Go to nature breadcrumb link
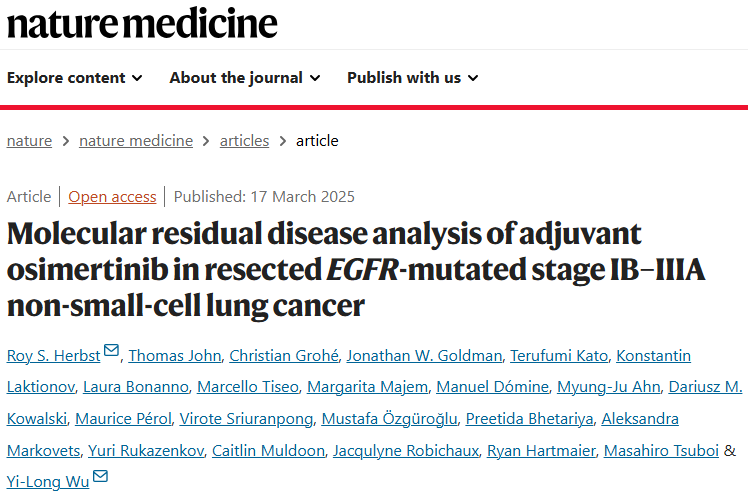This screenshot has width=748, height=497. 29,141
